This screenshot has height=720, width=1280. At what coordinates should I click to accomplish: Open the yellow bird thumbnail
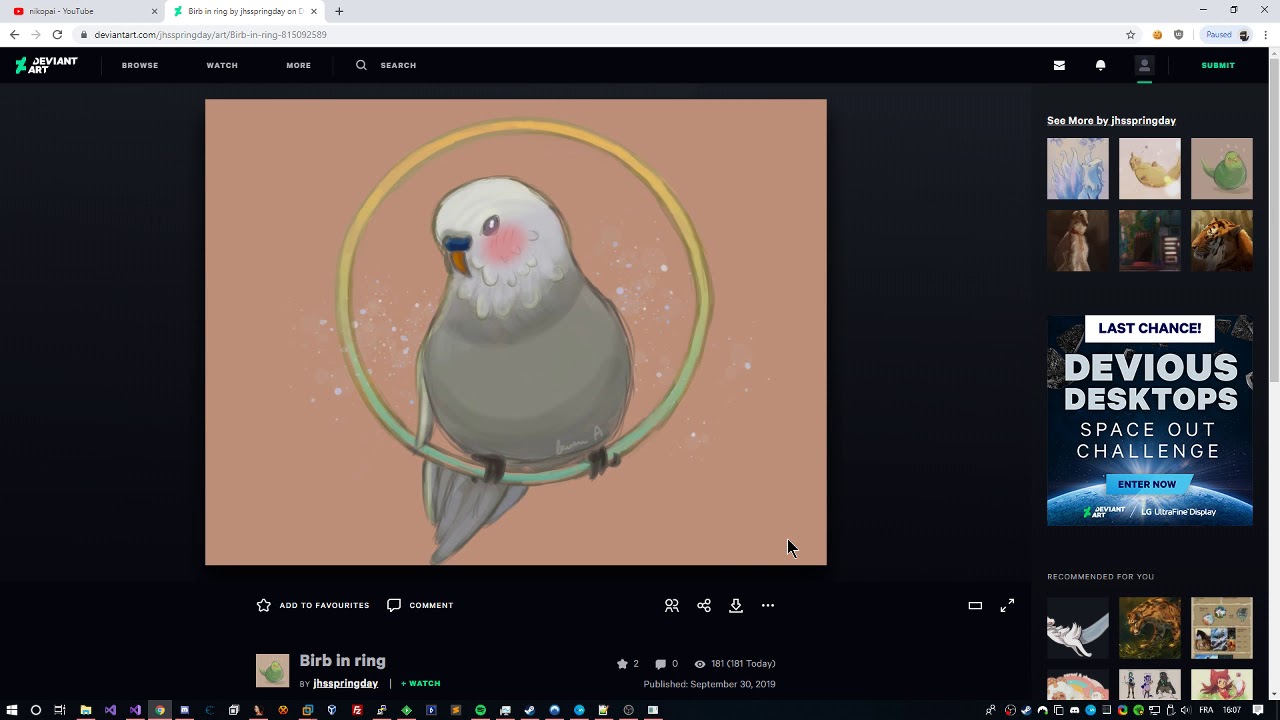click(1150, 169)
